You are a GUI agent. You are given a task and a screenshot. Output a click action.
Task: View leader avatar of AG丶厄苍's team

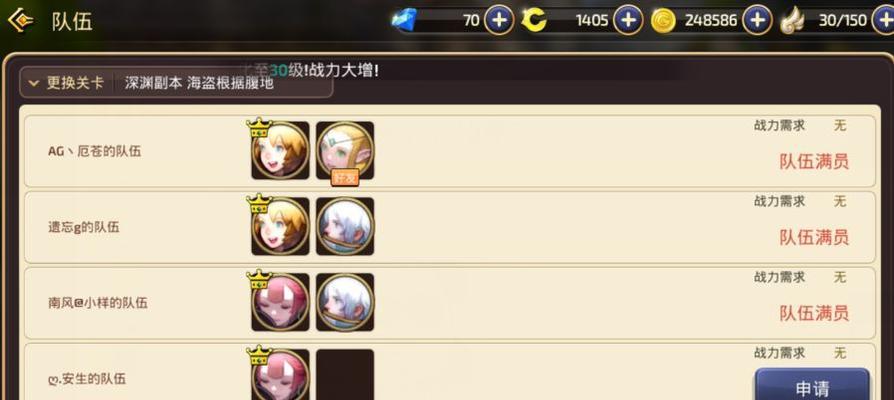(x=280, y=150)
